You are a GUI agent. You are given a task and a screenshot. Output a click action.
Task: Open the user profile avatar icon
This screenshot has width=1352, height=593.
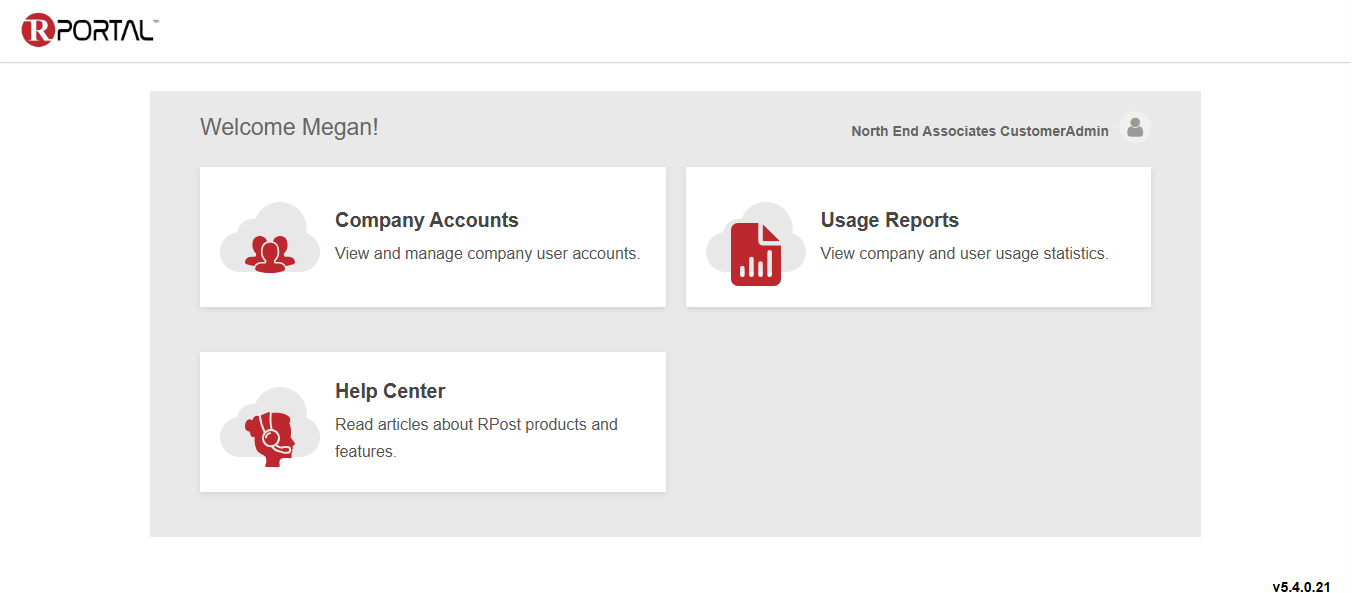click(x=1134, y=128)
